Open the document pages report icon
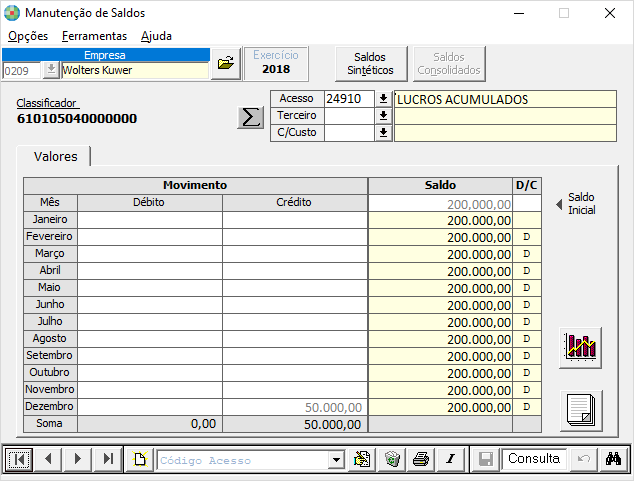634x481 pixels. (581, 410)
